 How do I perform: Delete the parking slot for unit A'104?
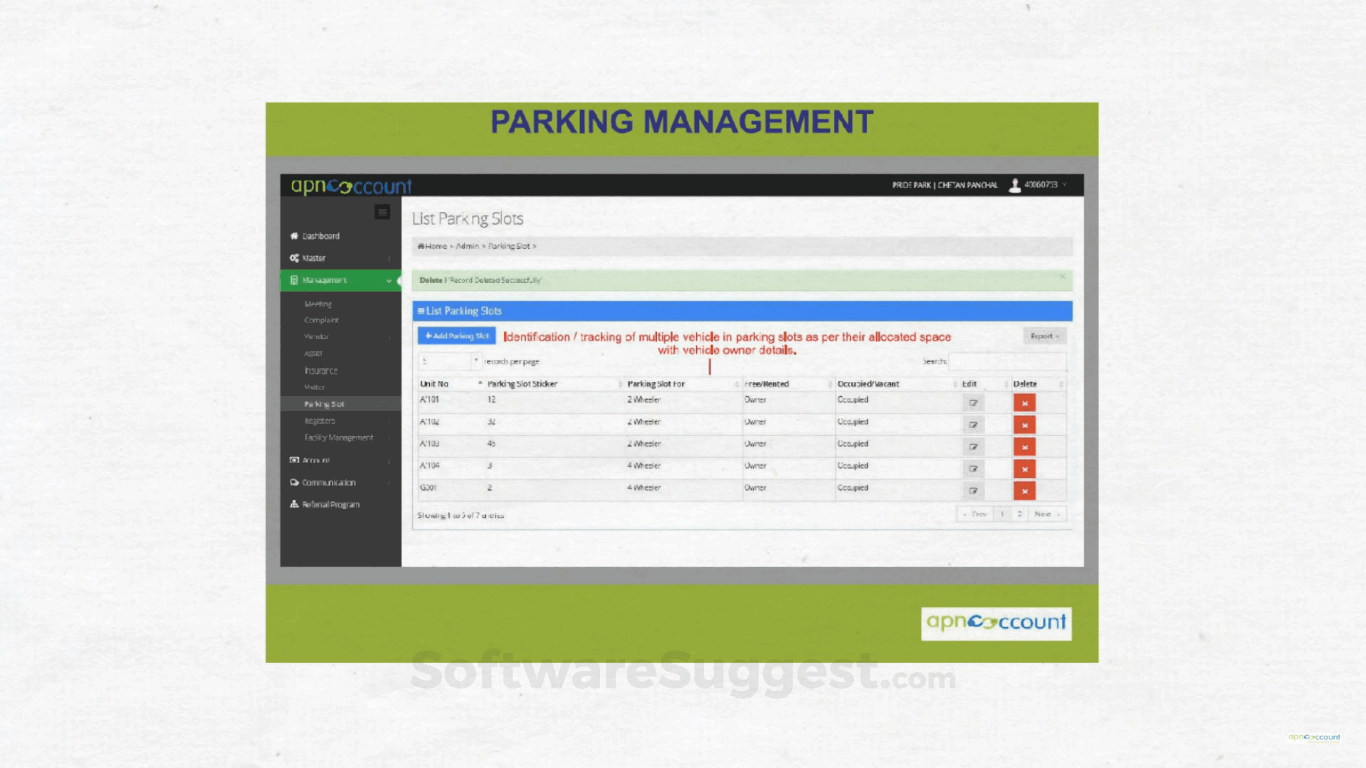click(1024, 469)
